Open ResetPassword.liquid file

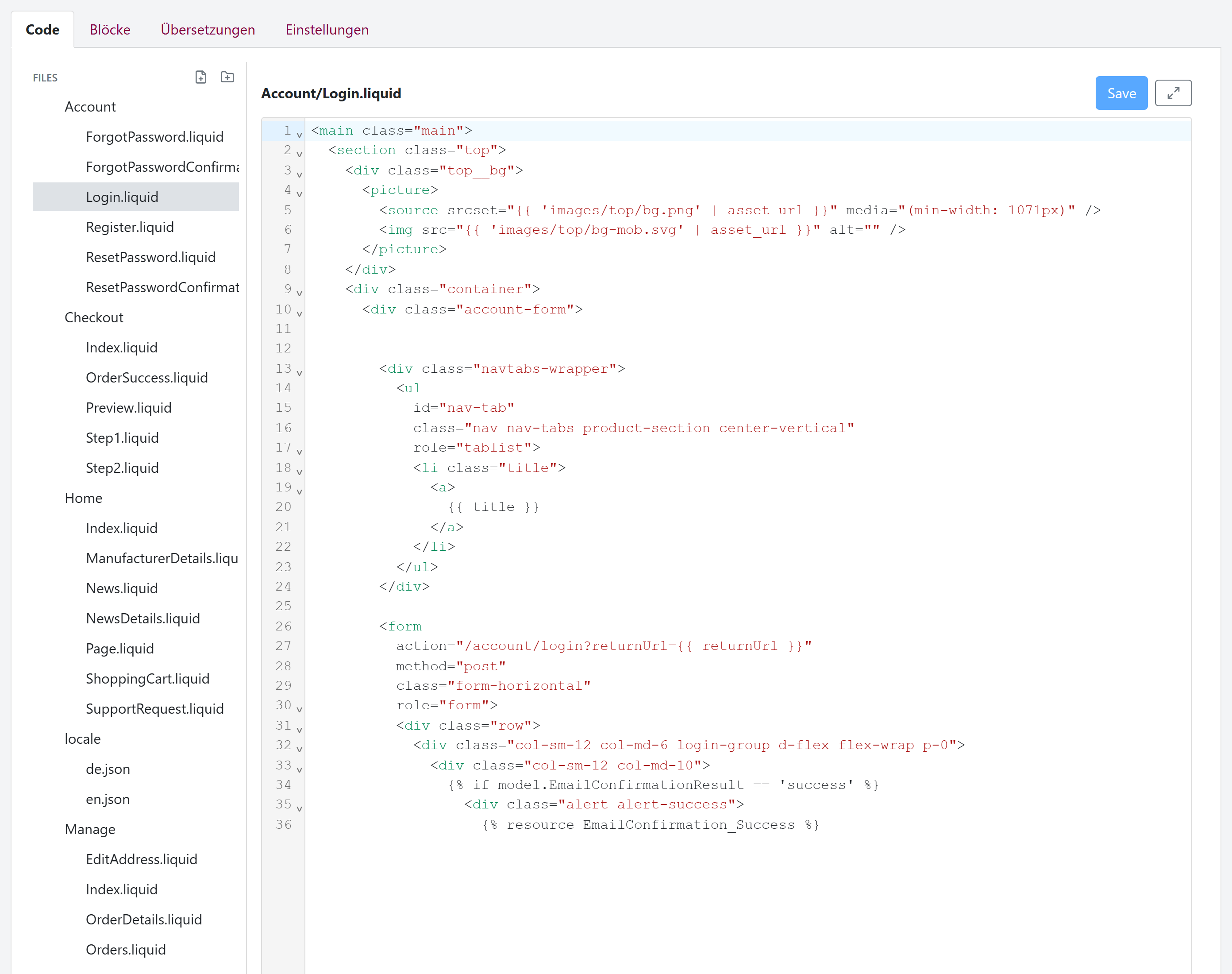coord(150,257)
